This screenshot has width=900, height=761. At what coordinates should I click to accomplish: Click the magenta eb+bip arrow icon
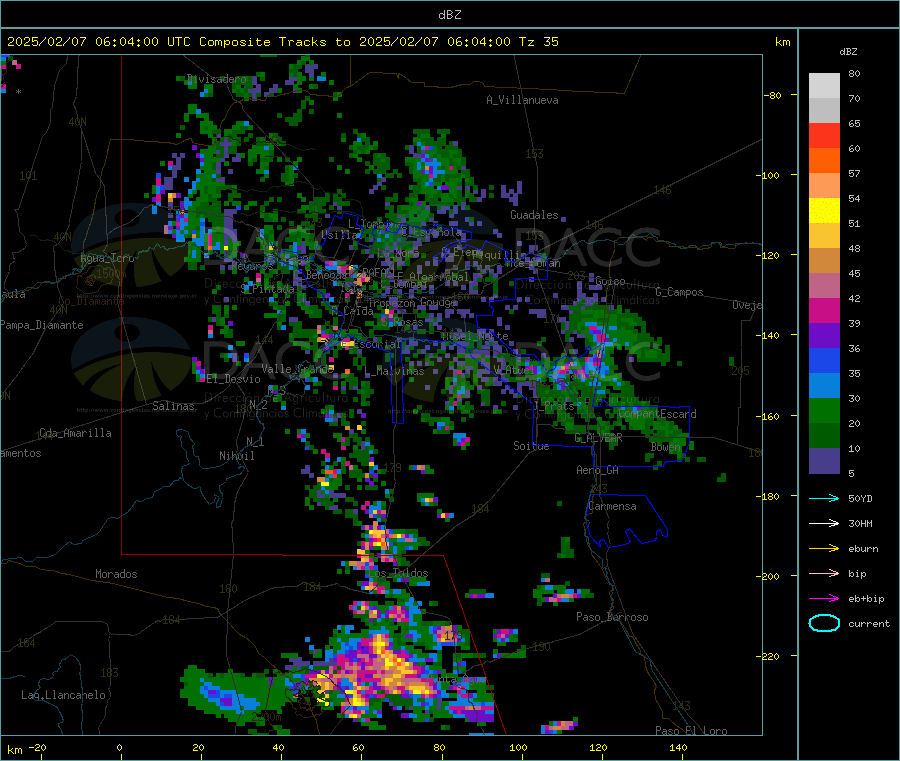824,598
